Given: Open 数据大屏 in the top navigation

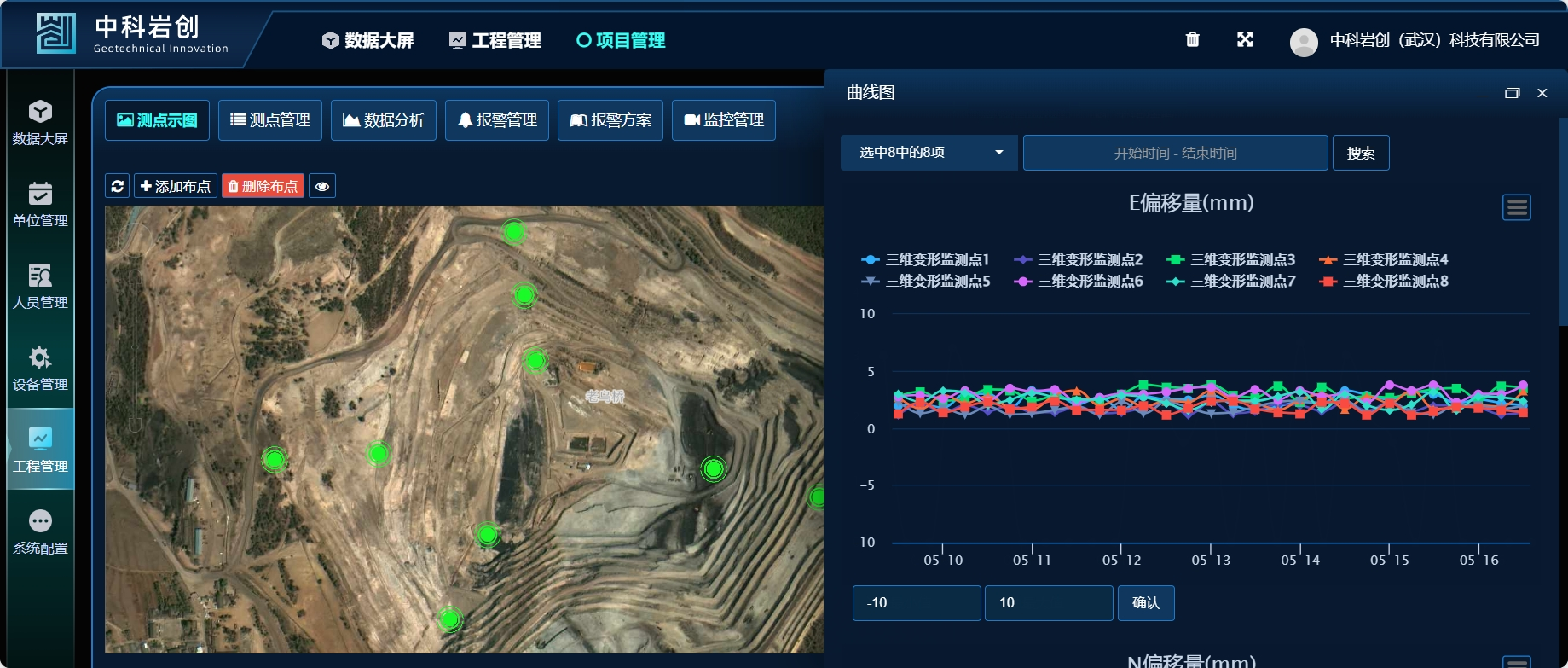Looking at the screenshot, I should 368,40.
